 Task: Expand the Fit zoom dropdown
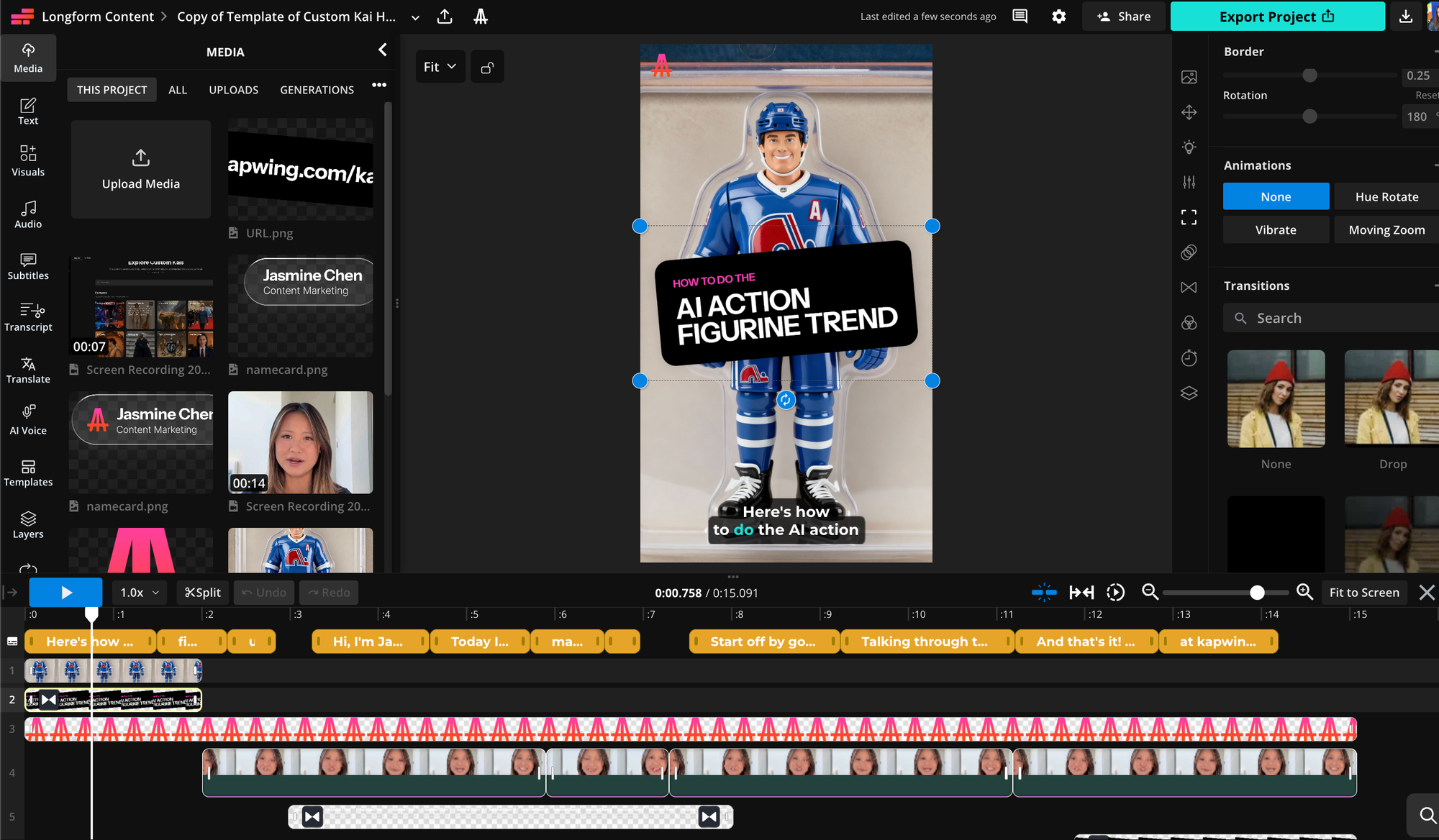pyautogui.click(x=440, y=67)
